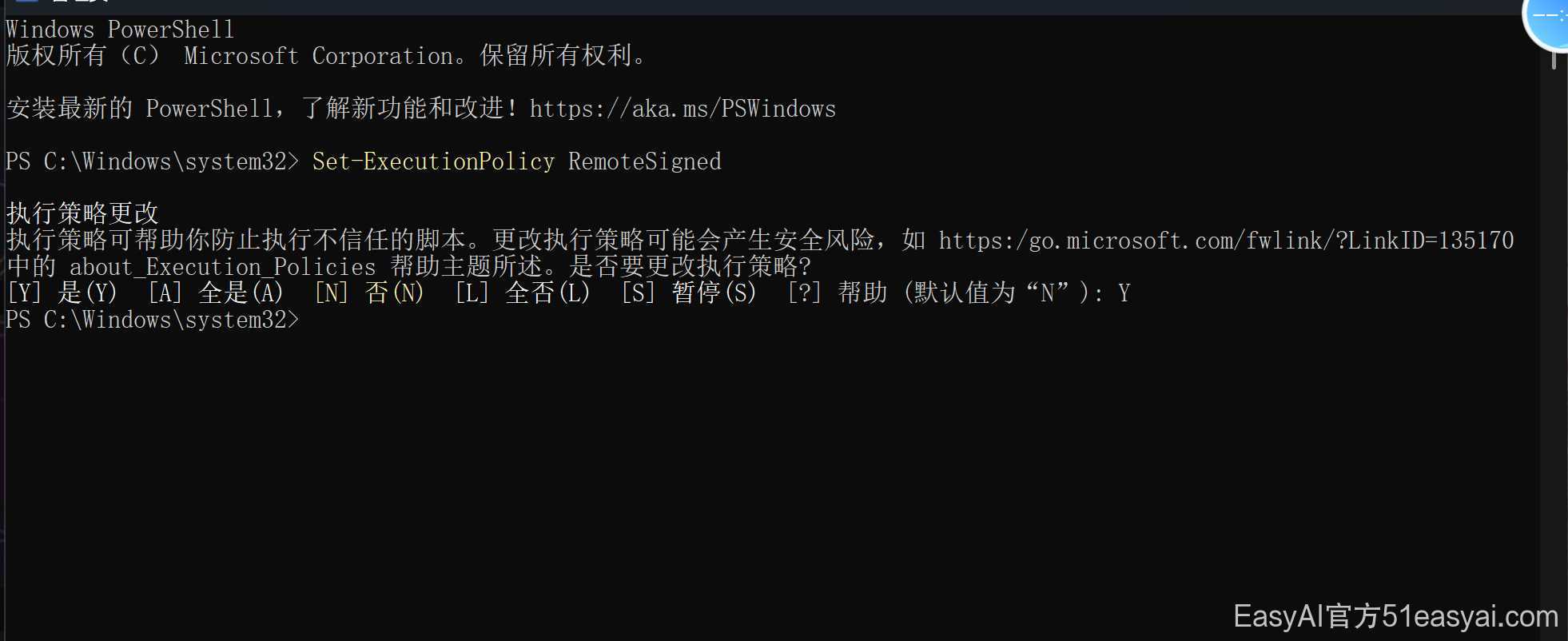The image size is (1568, 641).
Task: Click the empty prompt on the last line
Action: [x=153, y=320]
